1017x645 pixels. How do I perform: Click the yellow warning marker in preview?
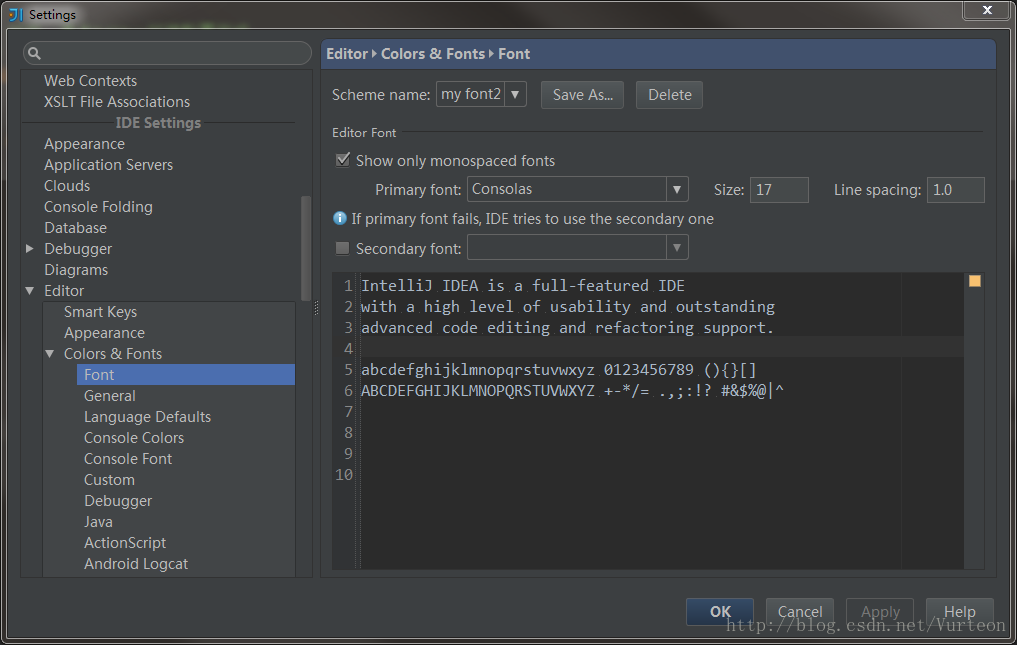[x=974, y=281]
